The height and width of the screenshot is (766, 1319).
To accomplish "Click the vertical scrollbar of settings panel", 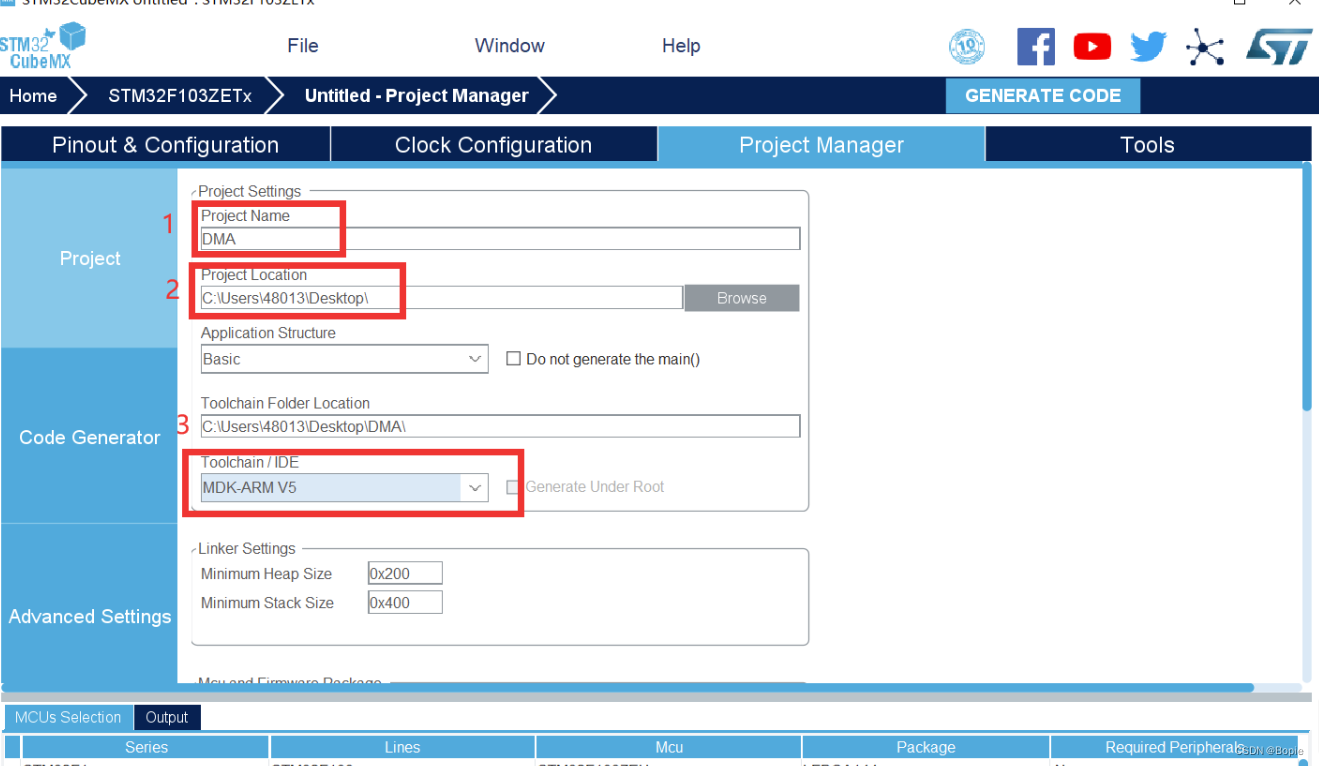I will pyautogui.click(x=1307, y=288).
